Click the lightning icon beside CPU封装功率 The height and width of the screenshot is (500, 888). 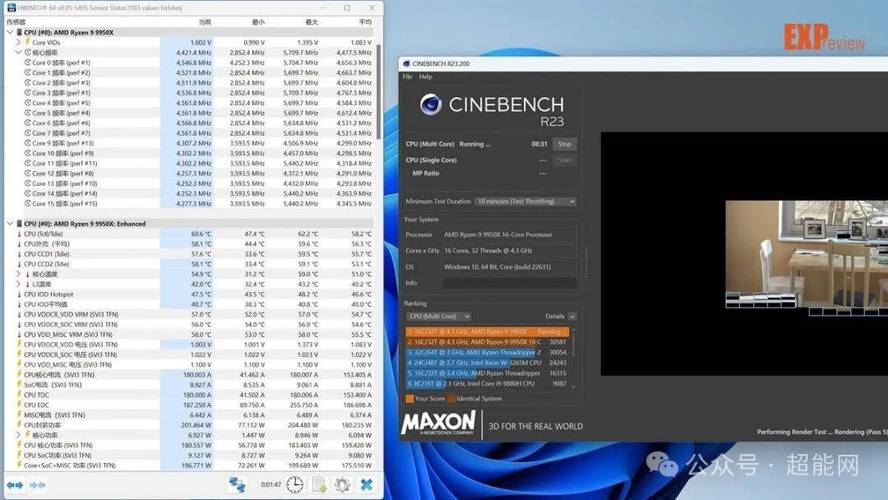(19, 425)
